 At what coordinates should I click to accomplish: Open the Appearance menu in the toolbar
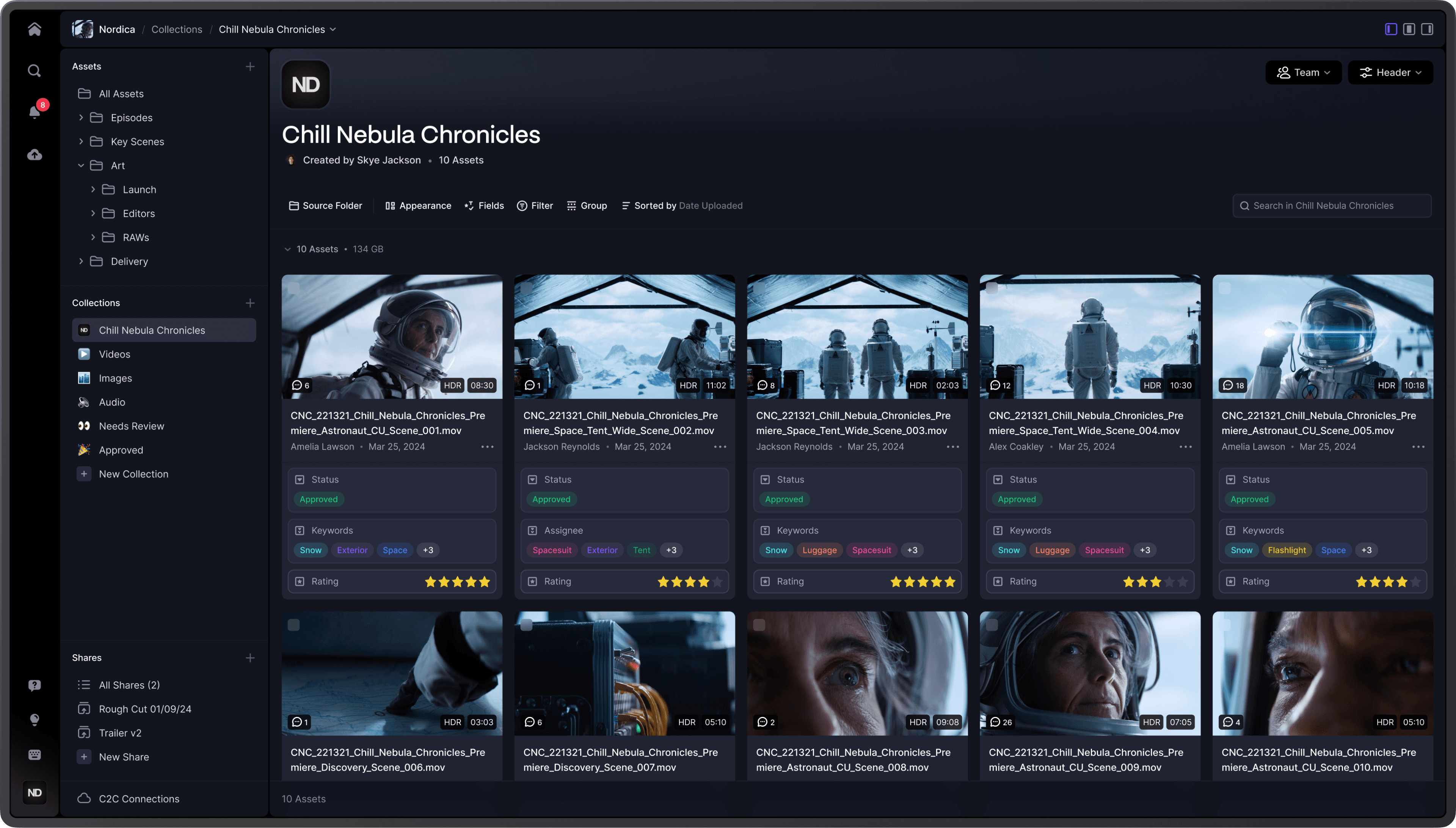(x=418, y=205)
